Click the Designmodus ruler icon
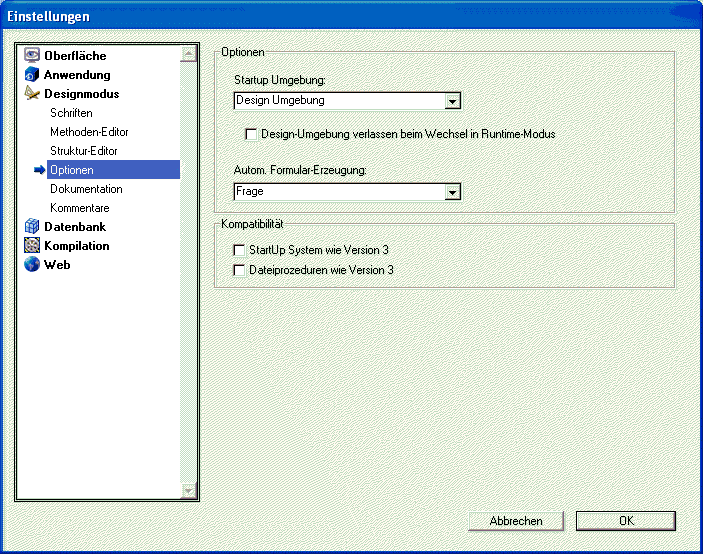Screen dimensions: 703x554 31,94
